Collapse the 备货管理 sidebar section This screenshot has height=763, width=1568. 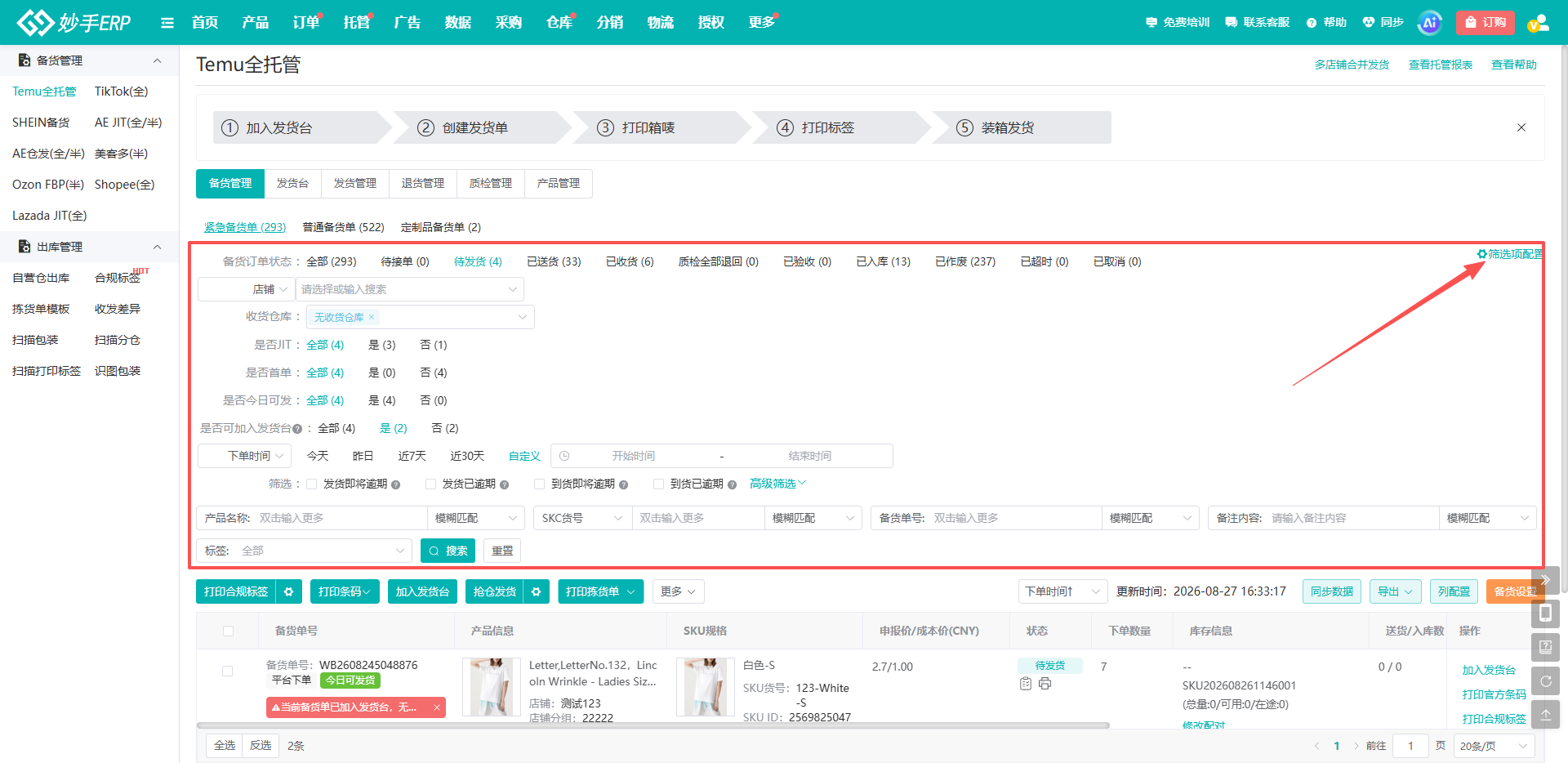click(158, 60)
